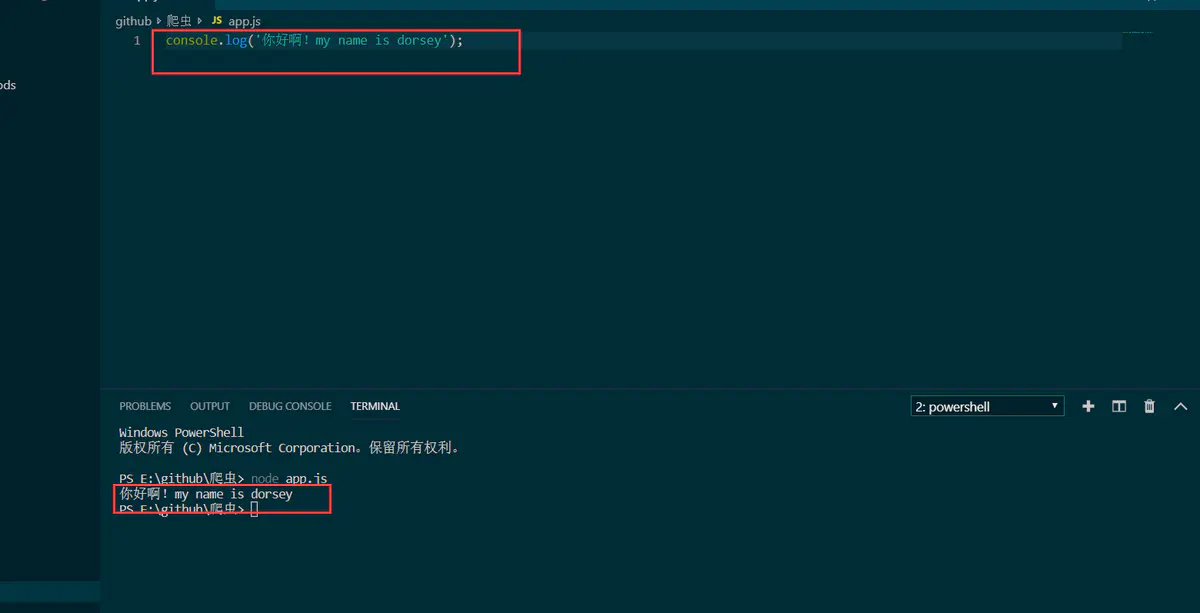Click the Microsoft Corporation copyright line
1200x613 pixels.
tap(290, 448)
